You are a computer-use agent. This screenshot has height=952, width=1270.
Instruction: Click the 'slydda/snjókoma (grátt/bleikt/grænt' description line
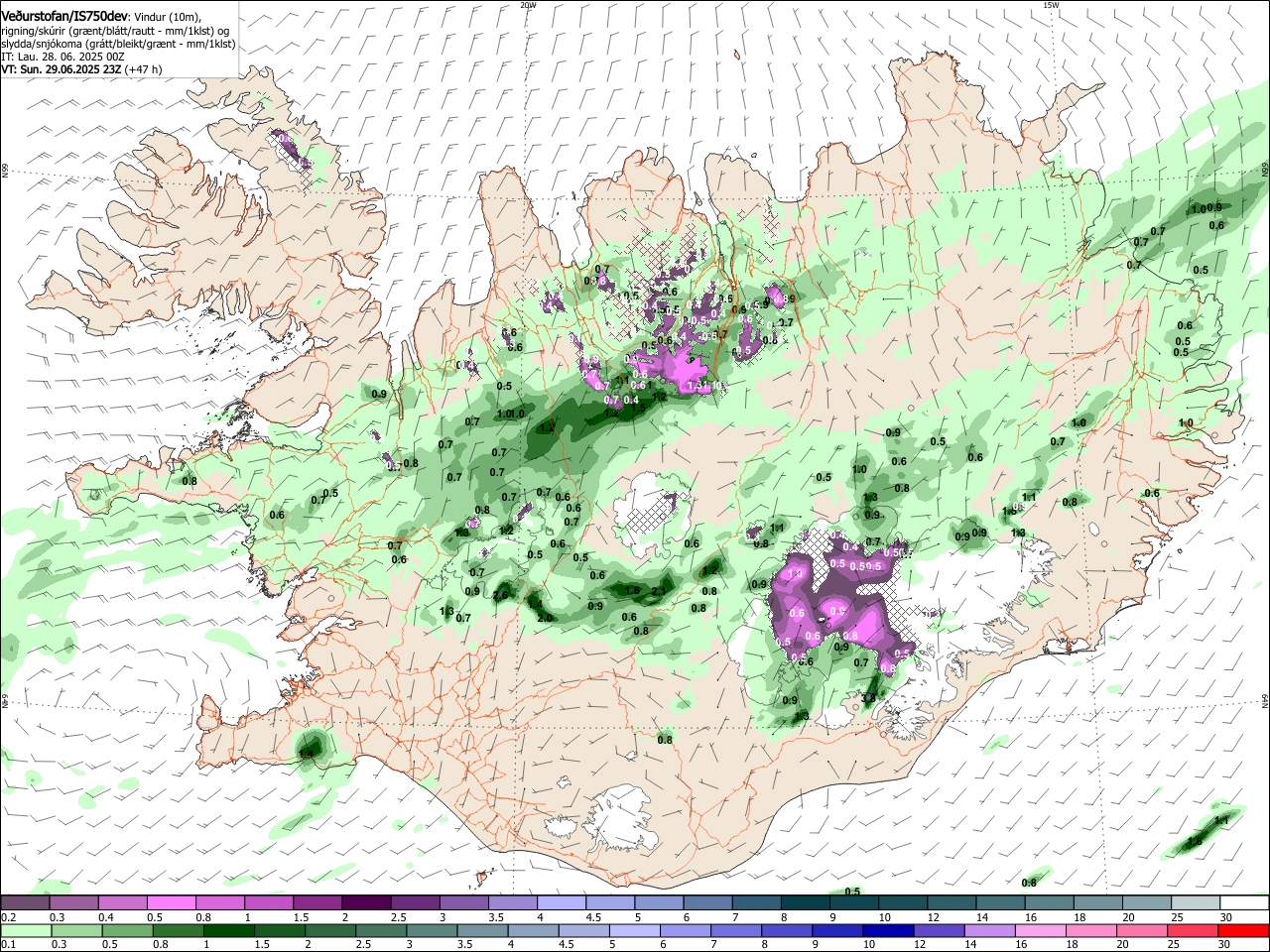click(118, 44)
